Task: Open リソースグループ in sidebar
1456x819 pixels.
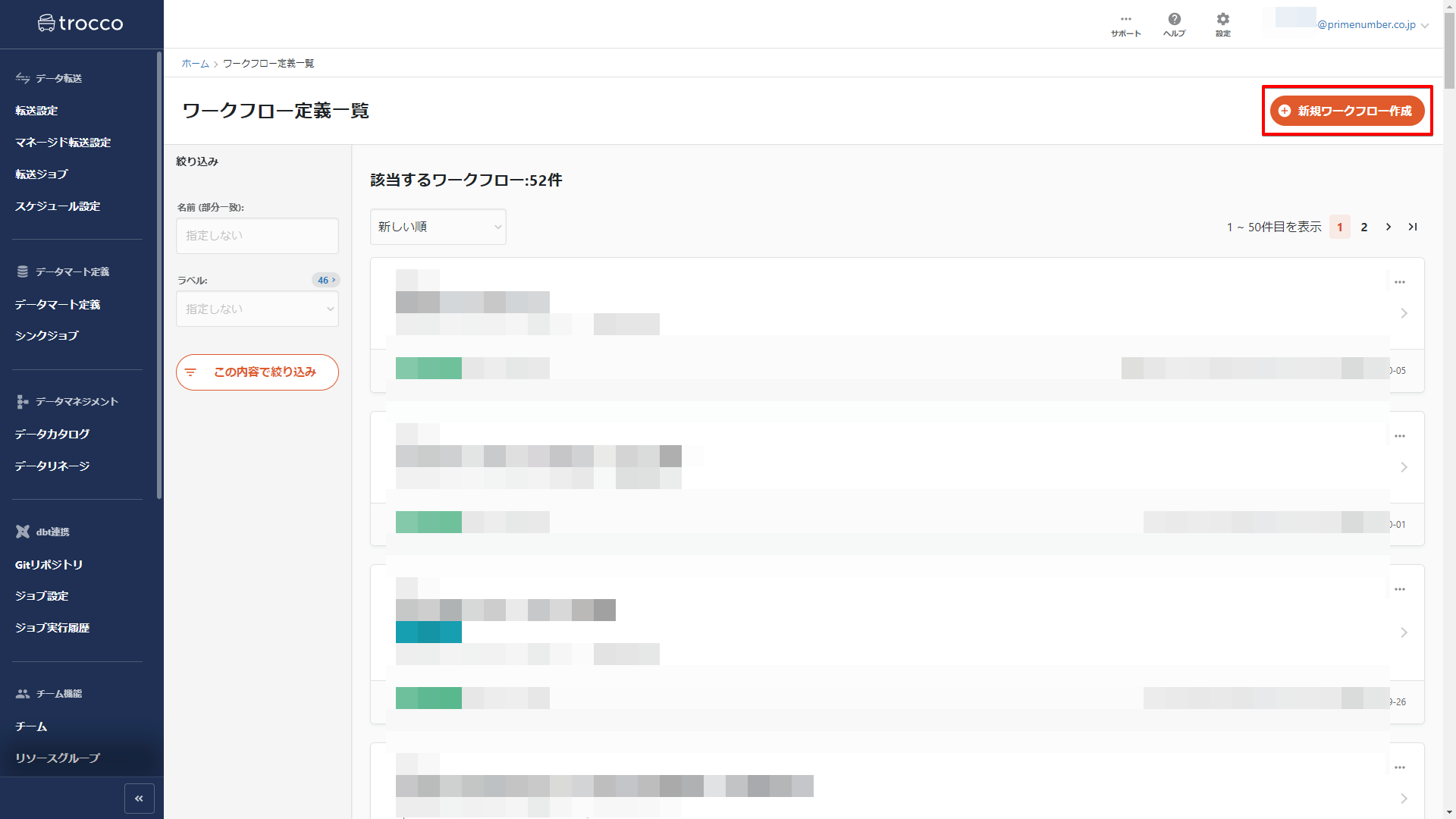Action: tap(58, 758)
